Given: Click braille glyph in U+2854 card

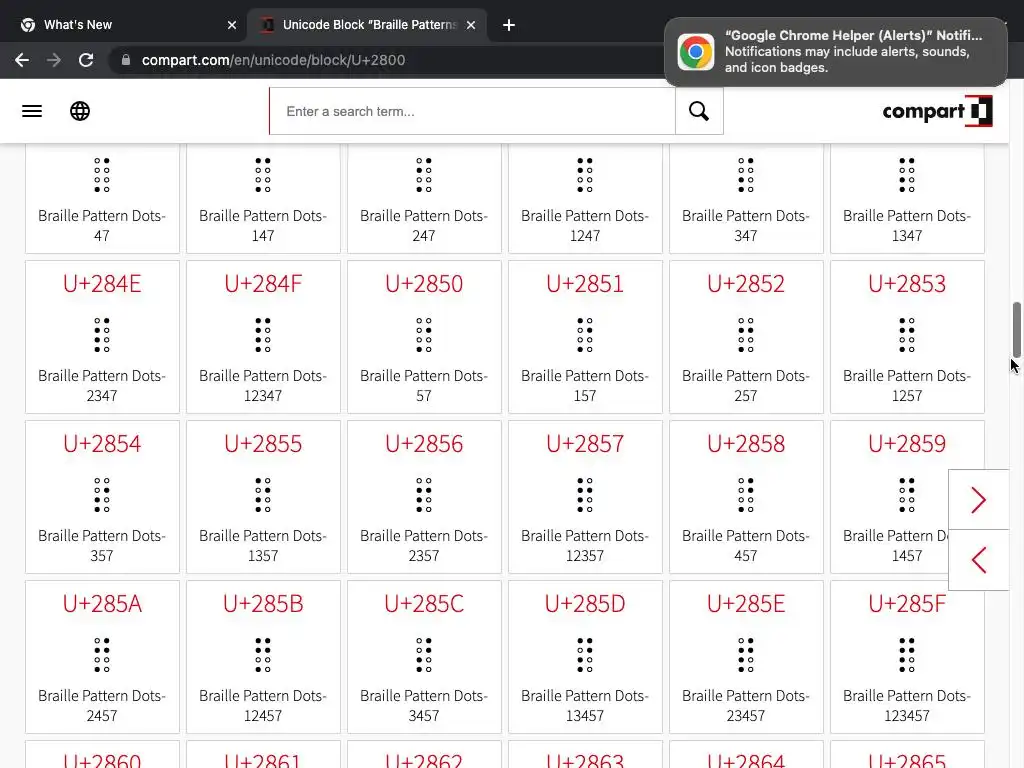Looking at the screenshot, I should pos(102,495).
